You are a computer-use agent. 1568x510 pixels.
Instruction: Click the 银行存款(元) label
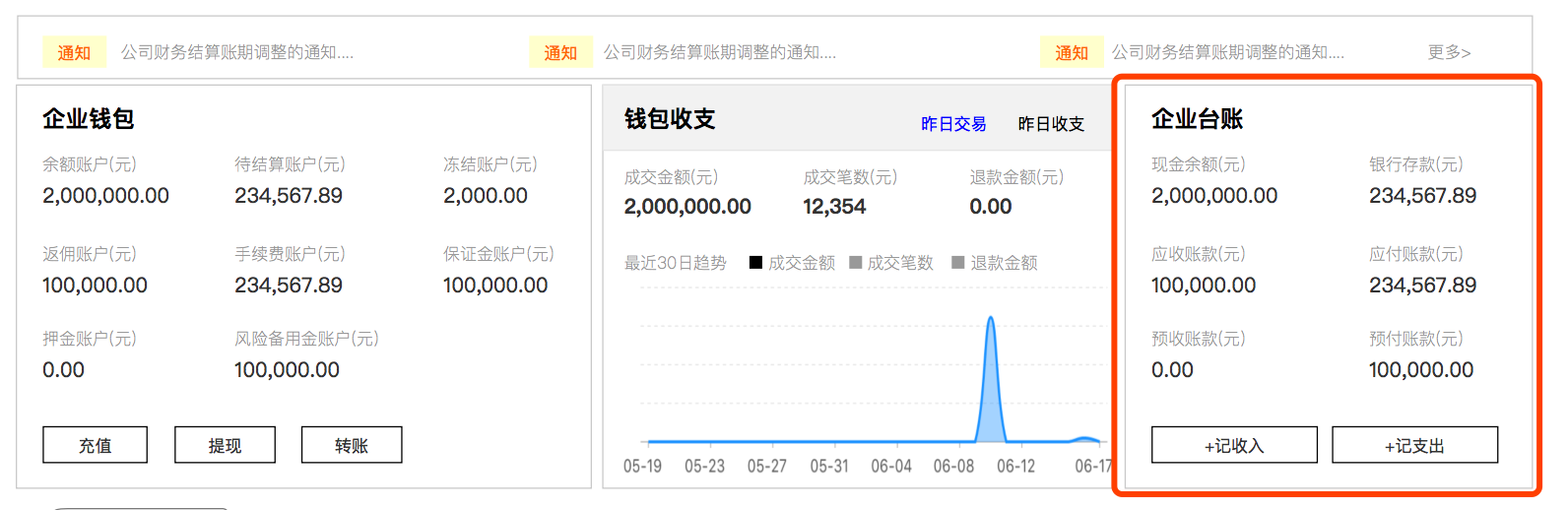click(1416, 164)
